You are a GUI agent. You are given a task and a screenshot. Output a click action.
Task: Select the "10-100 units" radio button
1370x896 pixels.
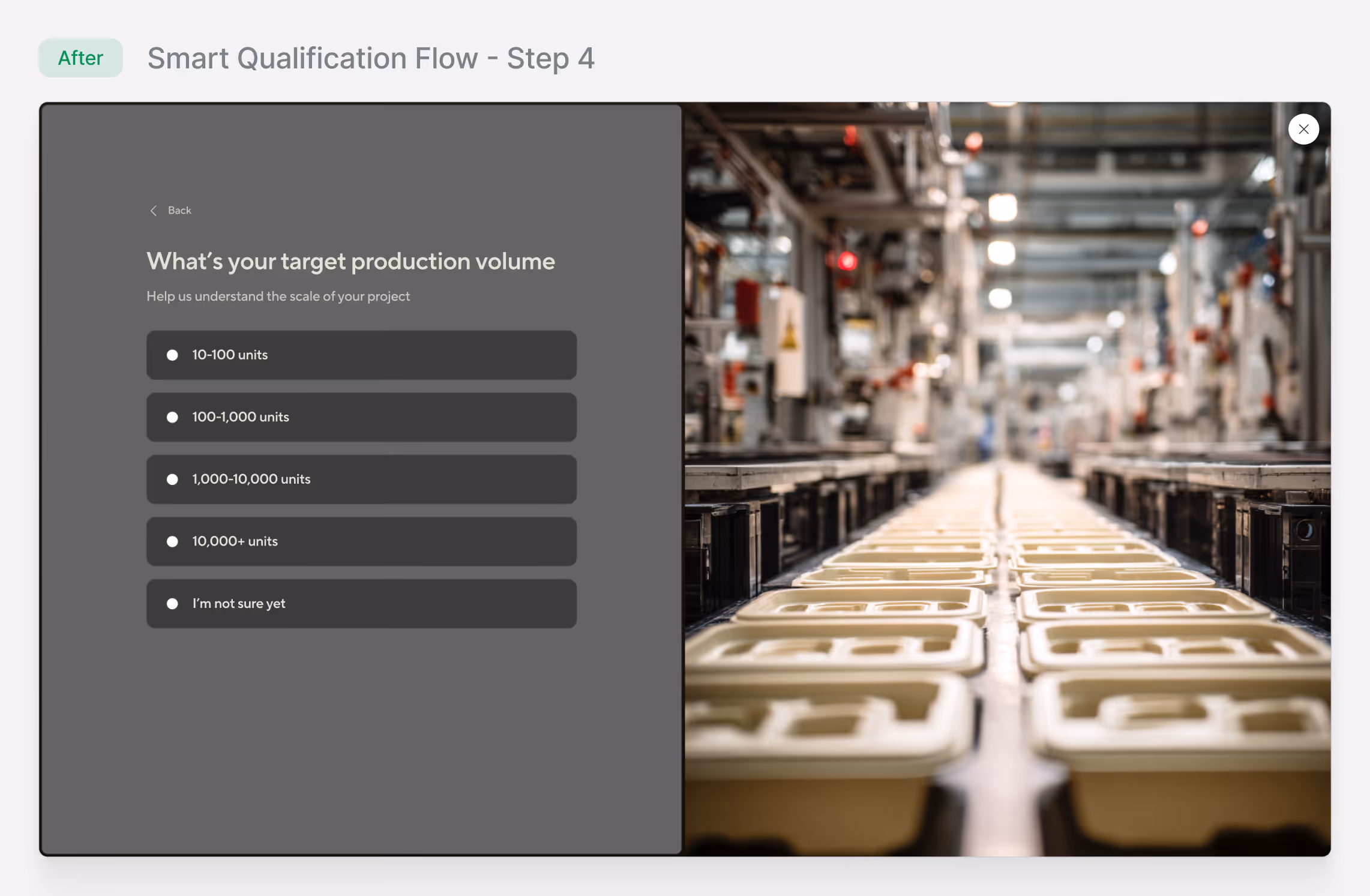click(361, 355)
